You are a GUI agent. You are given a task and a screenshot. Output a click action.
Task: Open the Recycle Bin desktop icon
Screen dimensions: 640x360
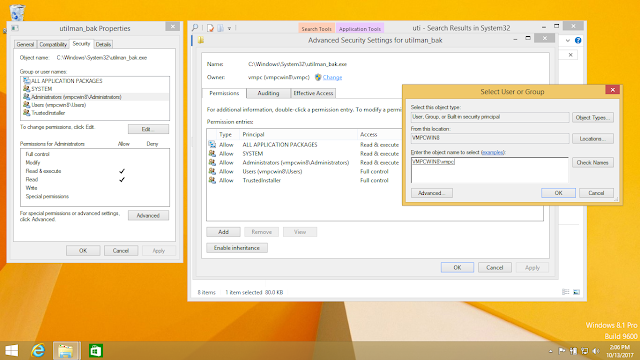[17, 12]
